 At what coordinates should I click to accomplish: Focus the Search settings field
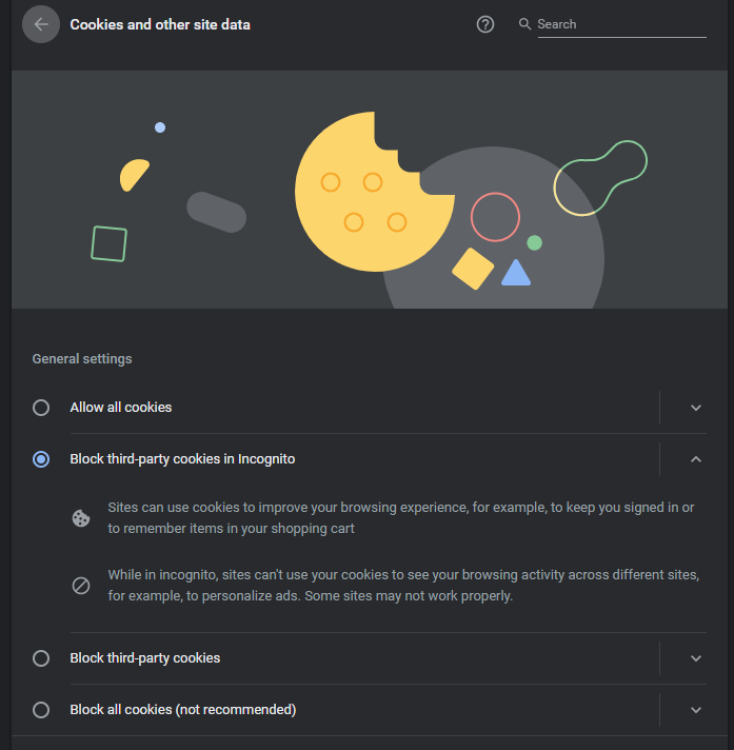coord(622,24)
